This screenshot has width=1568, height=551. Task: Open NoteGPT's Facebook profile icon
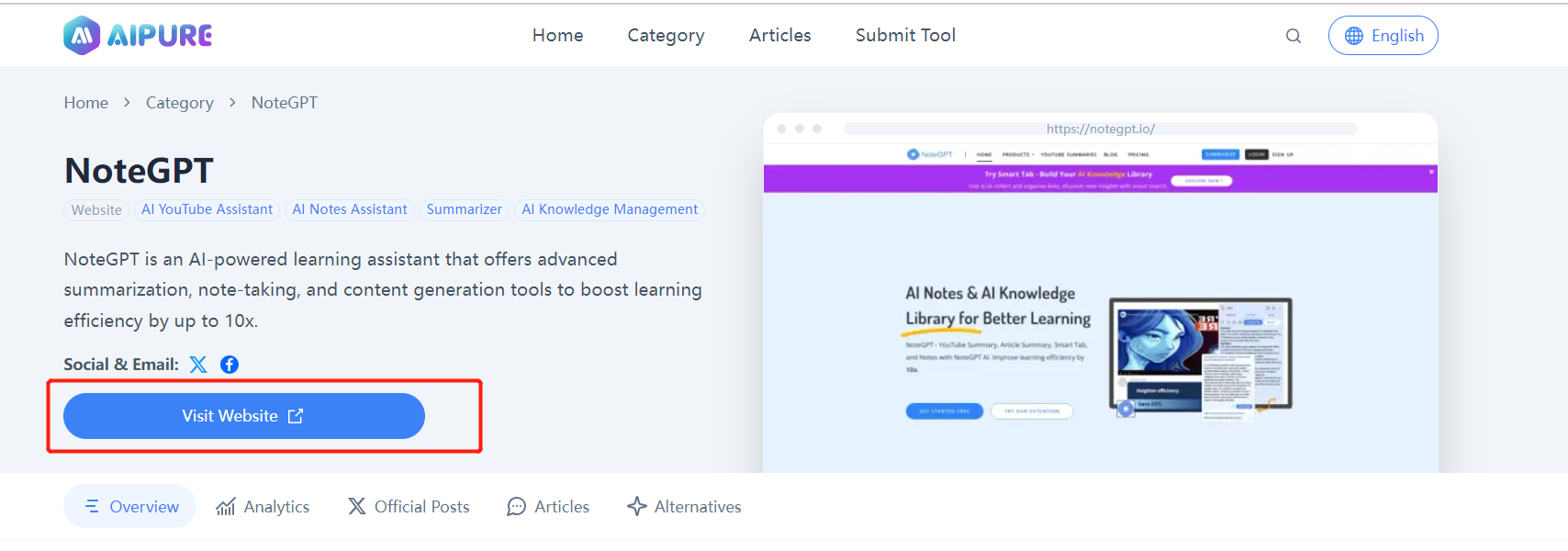coord(230,365)
